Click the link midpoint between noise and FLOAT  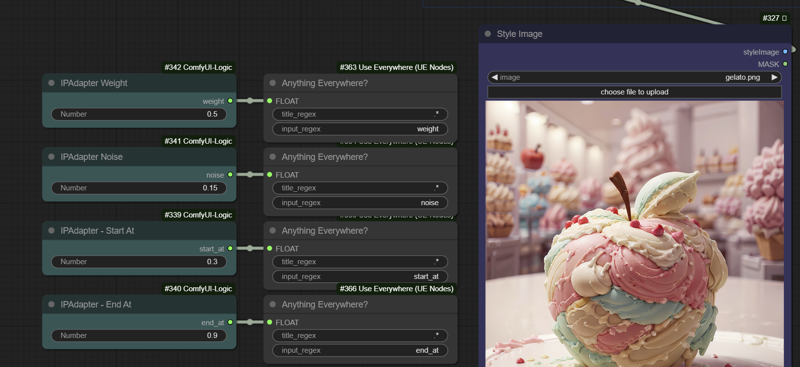pyautogui.click(x=249, y=175)
